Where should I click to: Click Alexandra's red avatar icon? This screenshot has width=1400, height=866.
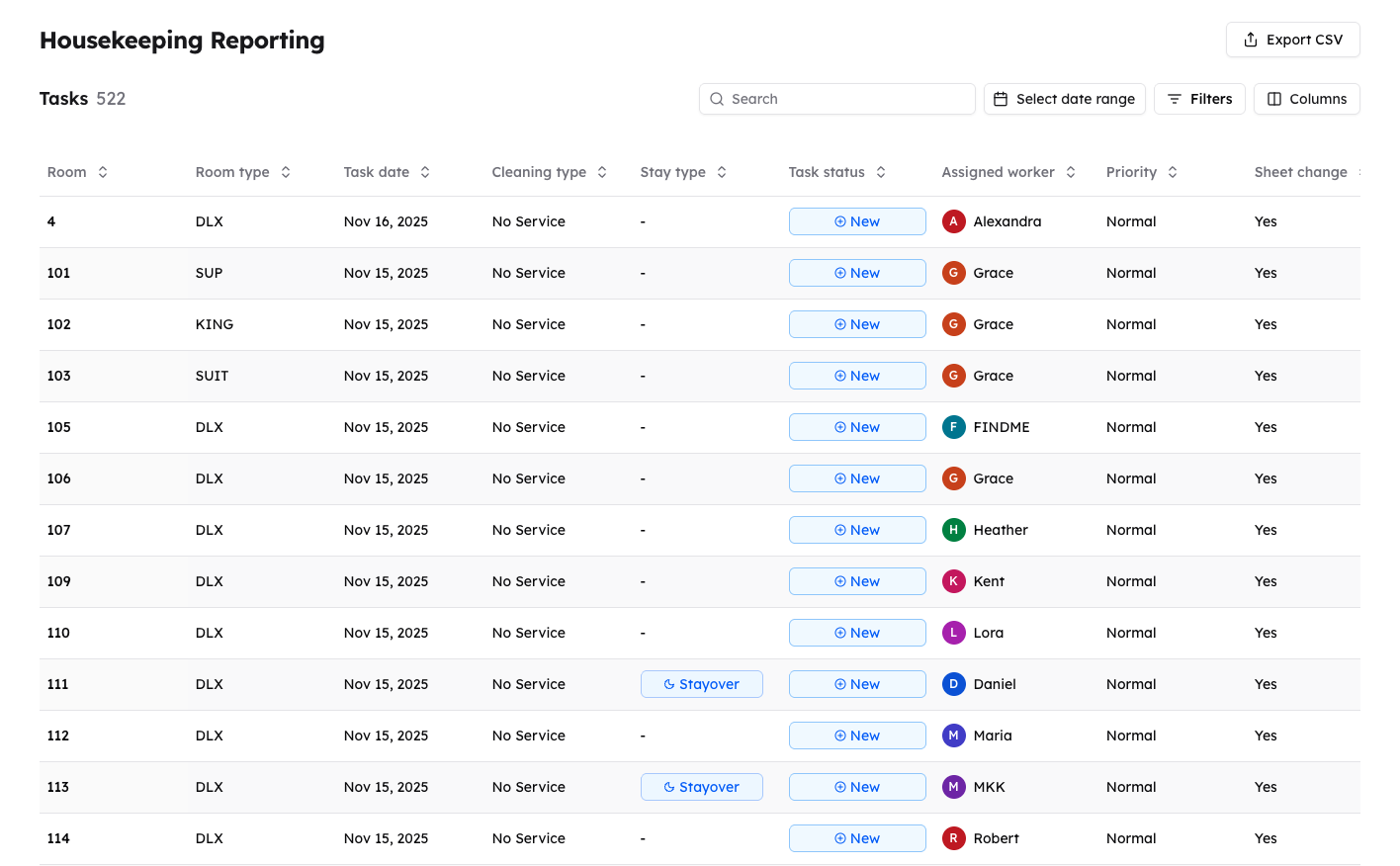click(x=953, y=221)
